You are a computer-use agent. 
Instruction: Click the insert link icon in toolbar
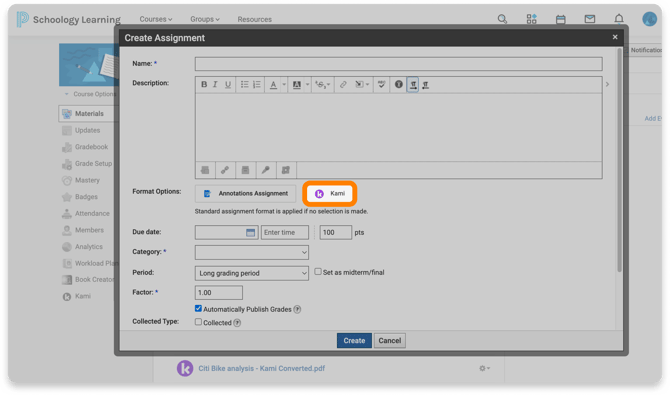point(343,85)
